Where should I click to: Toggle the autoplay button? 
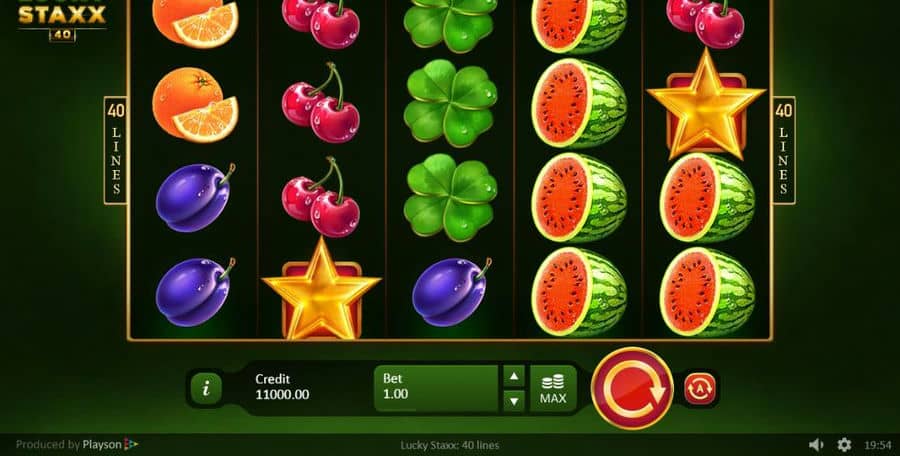click(x=700, y=389)
